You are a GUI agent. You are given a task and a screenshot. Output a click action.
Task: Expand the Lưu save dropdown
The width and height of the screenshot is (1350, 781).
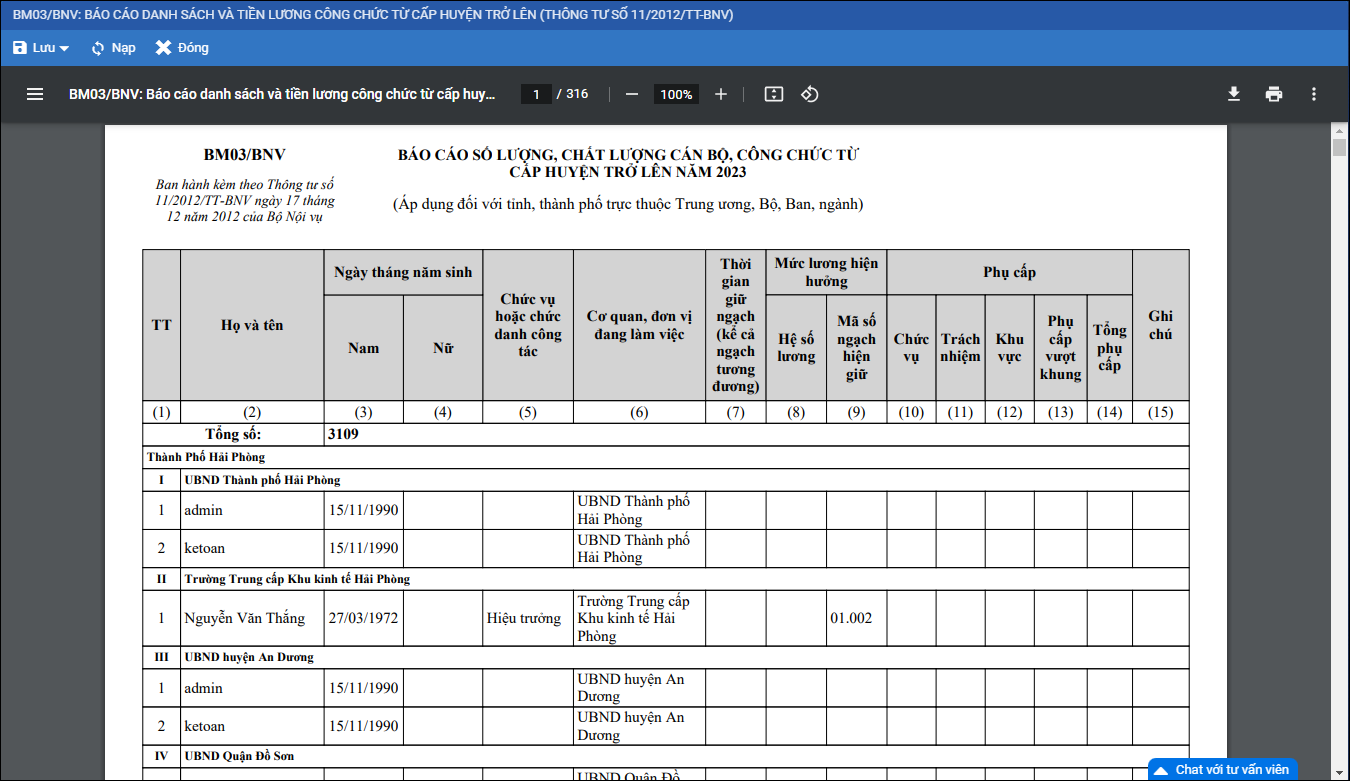[41, 48]
